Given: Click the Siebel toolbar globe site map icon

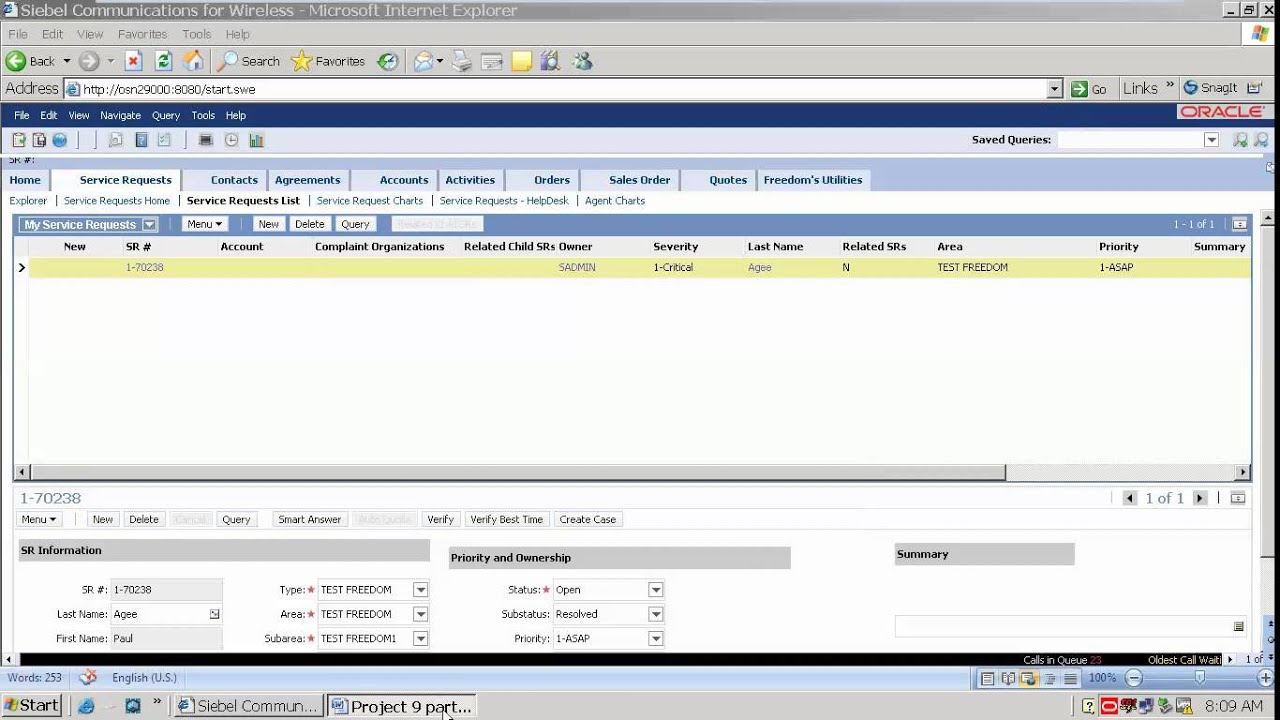Looking at the screenshot, I should pyautogui.click(x=60, y=140).
